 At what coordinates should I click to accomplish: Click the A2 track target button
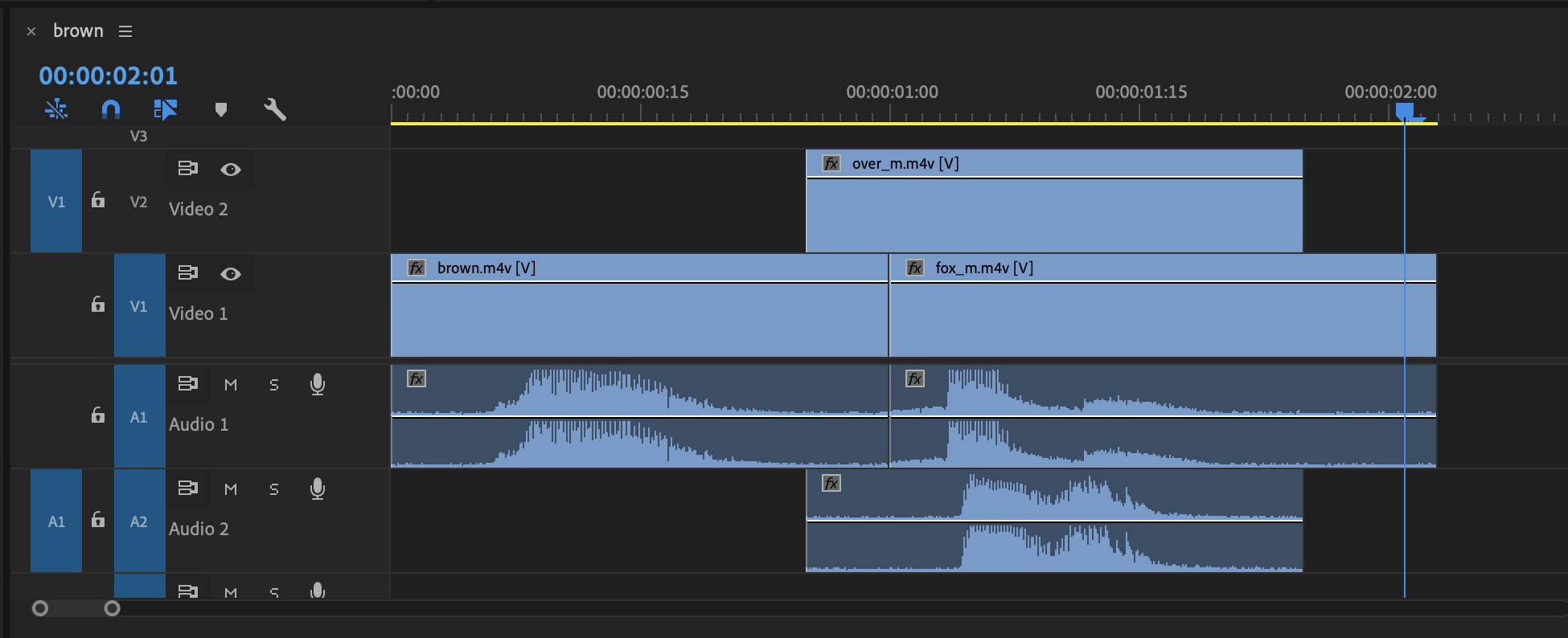(139, 521)
